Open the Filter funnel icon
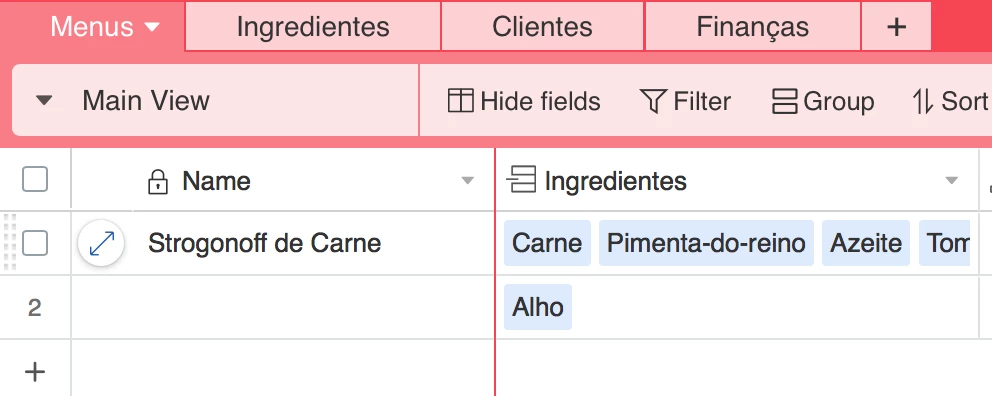This screenshot has height=396, width=992. tap(654, 101)
